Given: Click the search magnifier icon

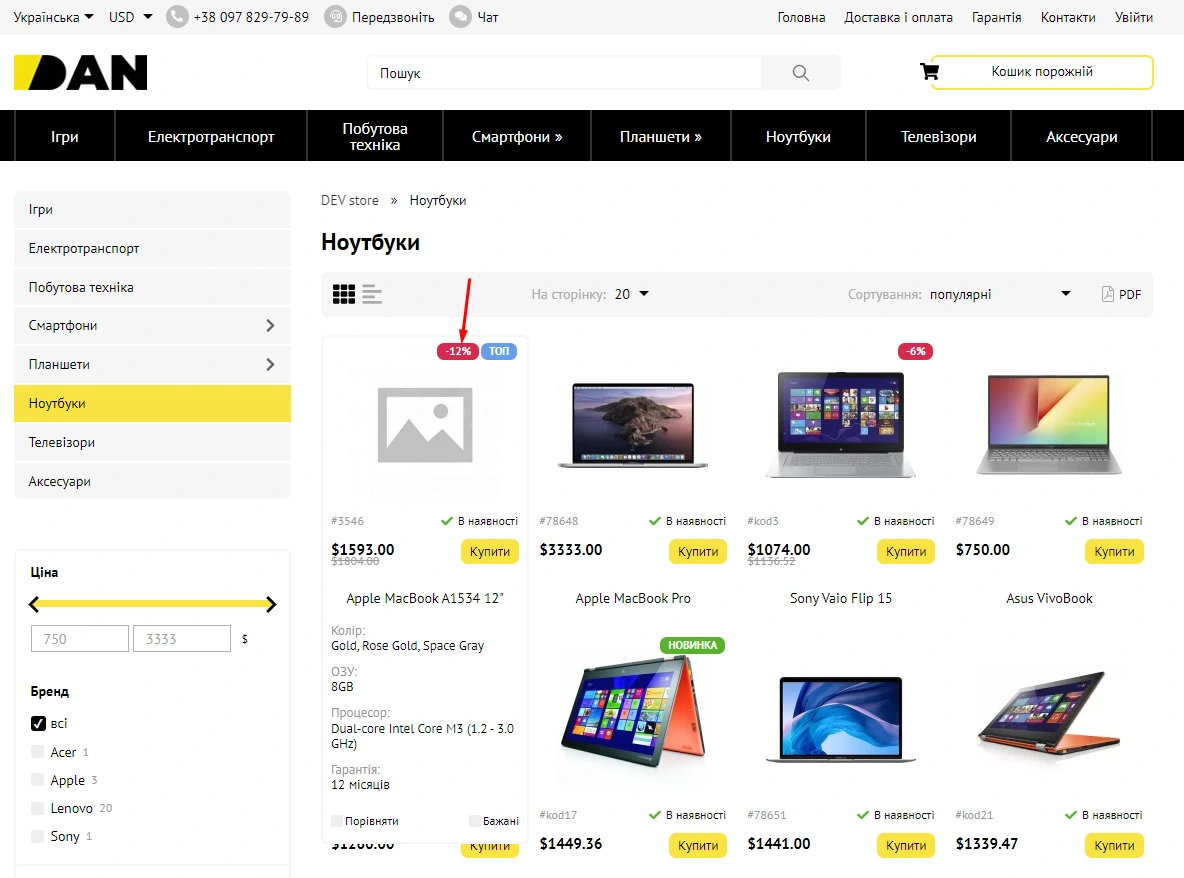Looking at the screenshot, I should (x=800, y=73).
